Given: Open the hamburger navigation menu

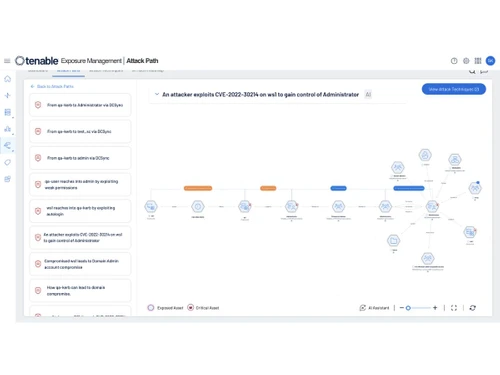Looking at the screenshot, I should click(x=7, y=61).
